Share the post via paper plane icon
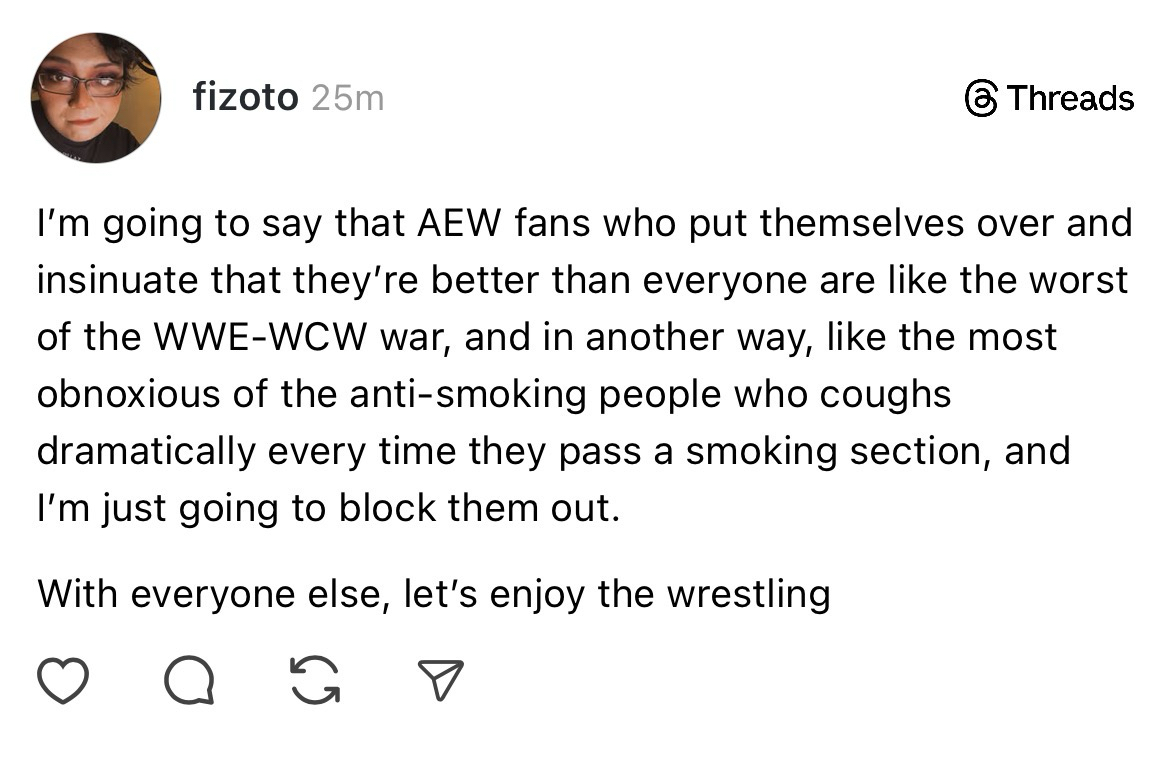Screen dimensions: 1170x762 click(x=439, y=681)
